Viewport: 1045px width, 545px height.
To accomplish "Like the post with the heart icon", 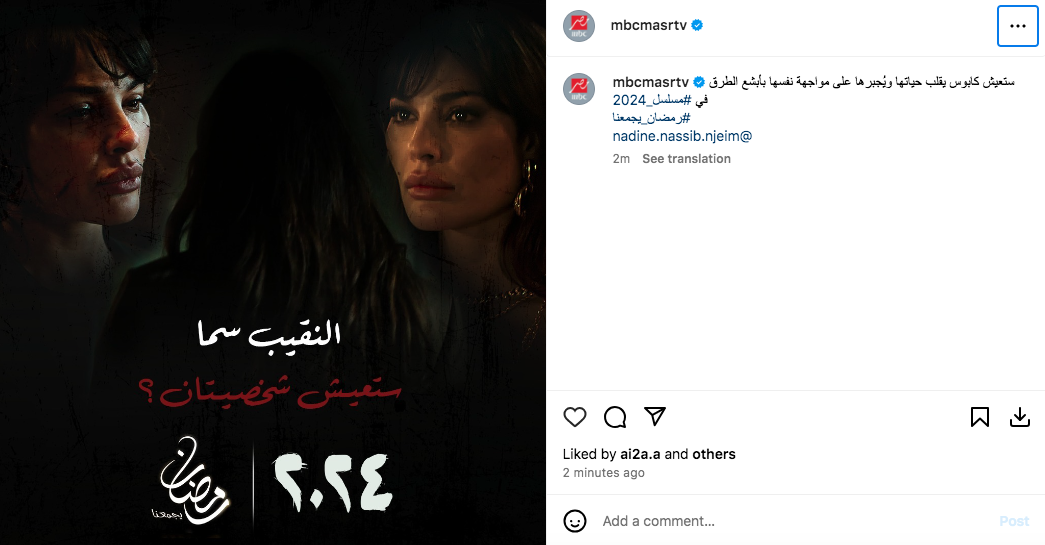I will coord(574,417).
